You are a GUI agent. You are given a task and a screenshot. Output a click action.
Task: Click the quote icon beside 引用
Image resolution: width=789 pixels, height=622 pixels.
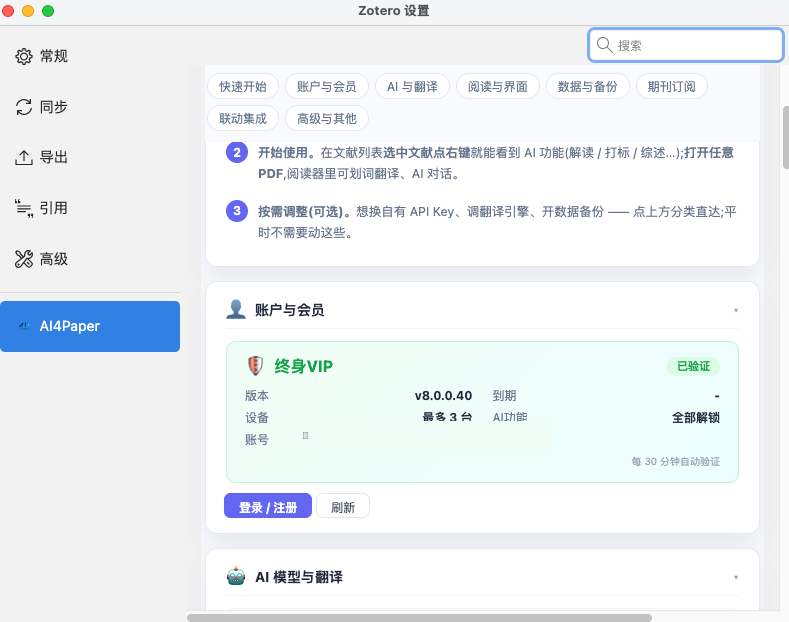24,208
